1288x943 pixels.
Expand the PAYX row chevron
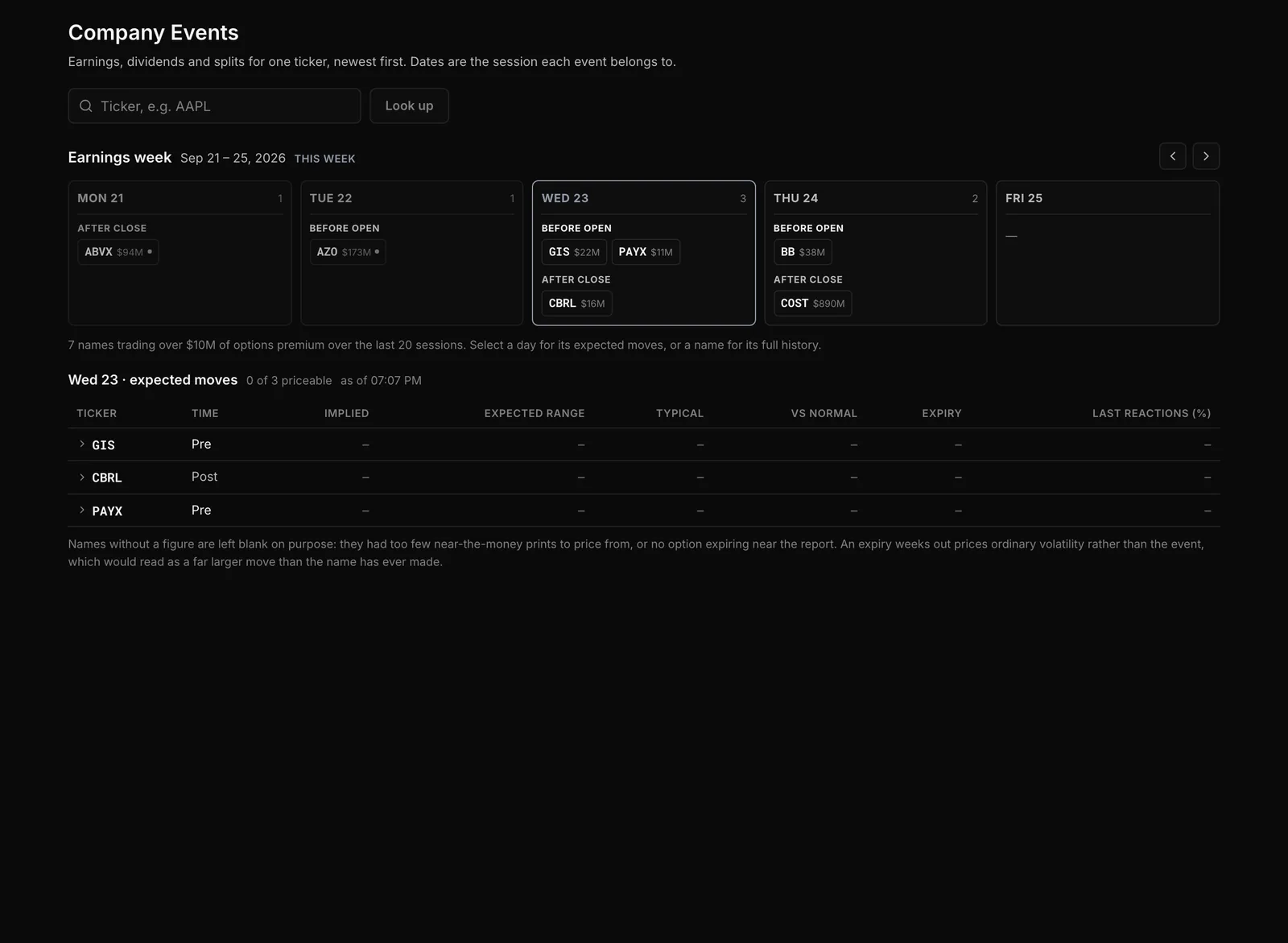click(x=82, y=511)
